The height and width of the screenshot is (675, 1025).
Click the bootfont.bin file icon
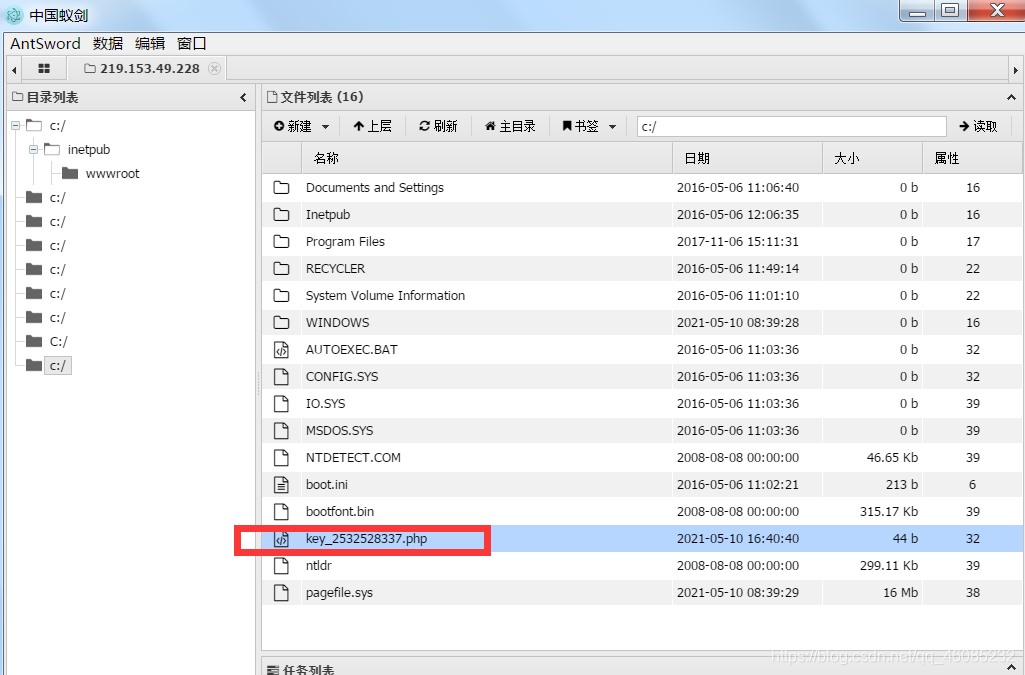pos(281,512)
